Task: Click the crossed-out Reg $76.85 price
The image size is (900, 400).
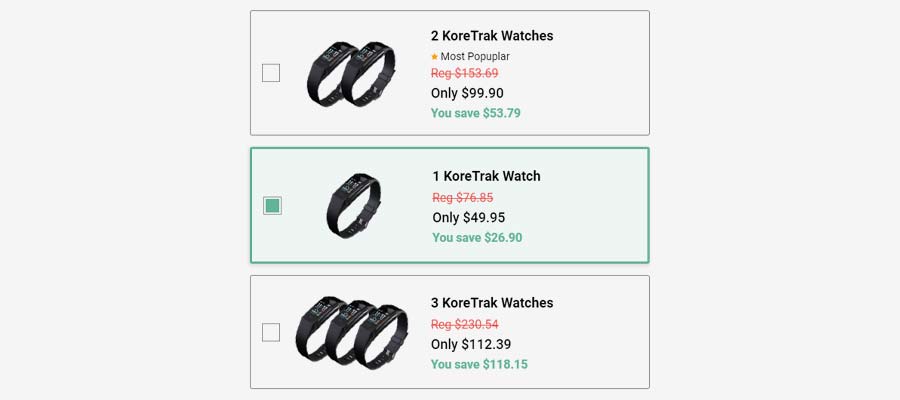Action: (463, 198)
